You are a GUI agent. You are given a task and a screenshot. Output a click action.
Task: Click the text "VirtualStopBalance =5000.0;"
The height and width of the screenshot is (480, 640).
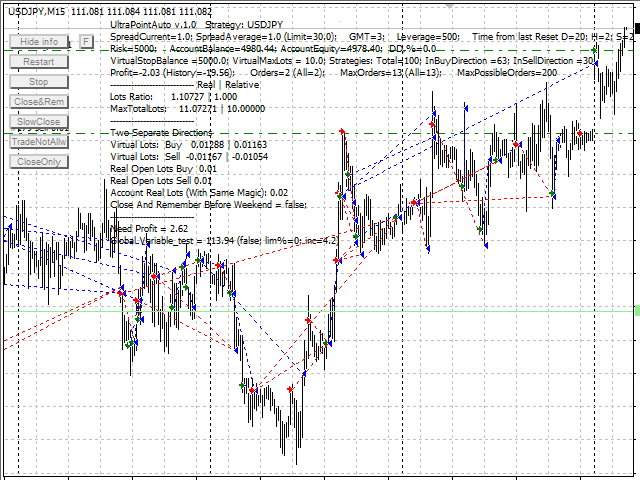click(x=171, y=61)
